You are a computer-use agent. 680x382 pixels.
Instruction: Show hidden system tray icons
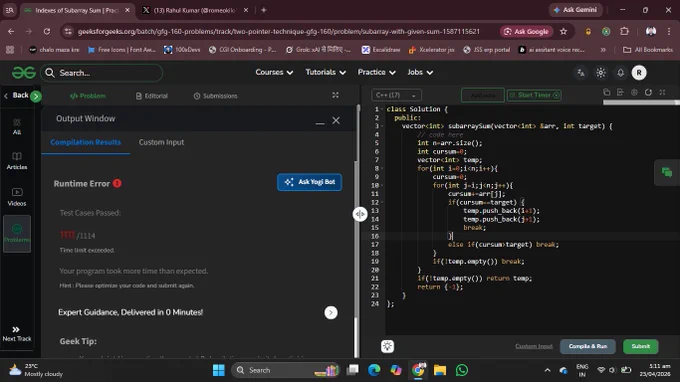(x=547, y=370)
